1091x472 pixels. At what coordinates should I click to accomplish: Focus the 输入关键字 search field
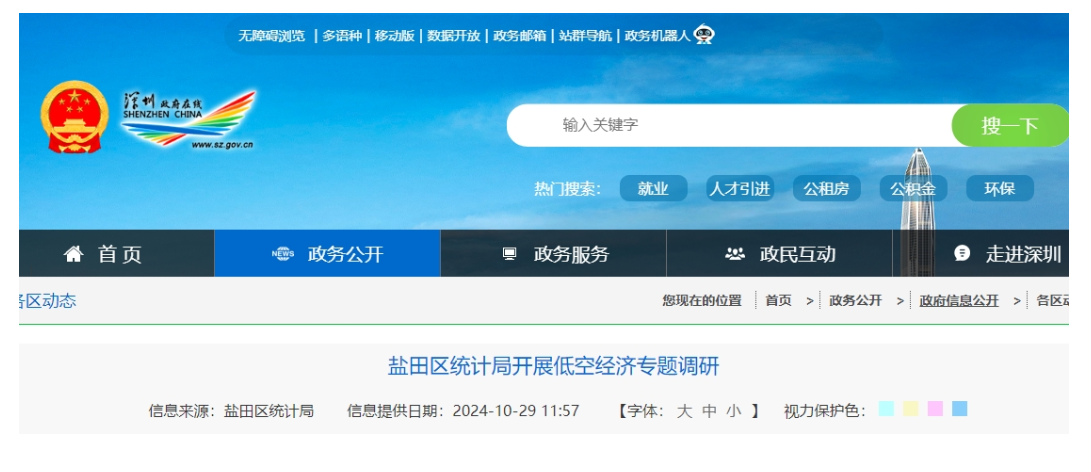pyautogui.click(x=730, y=125)
